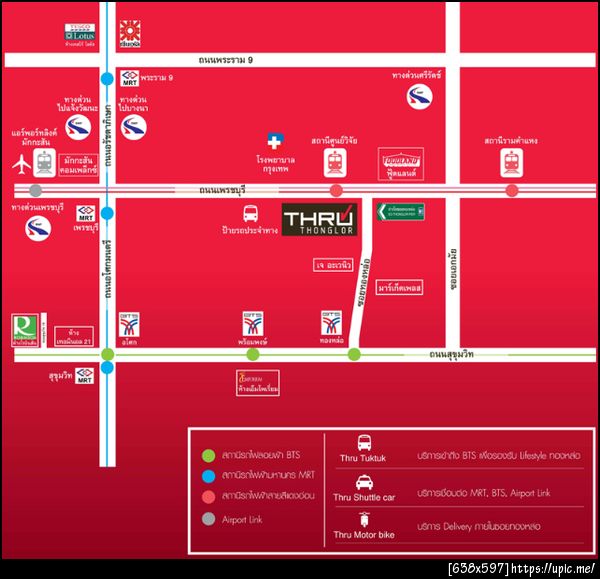This screenshot has height=579, width=600.
Task: Click the bus stop icon above ป้ายรถประจำทาง
Action: 250,214
